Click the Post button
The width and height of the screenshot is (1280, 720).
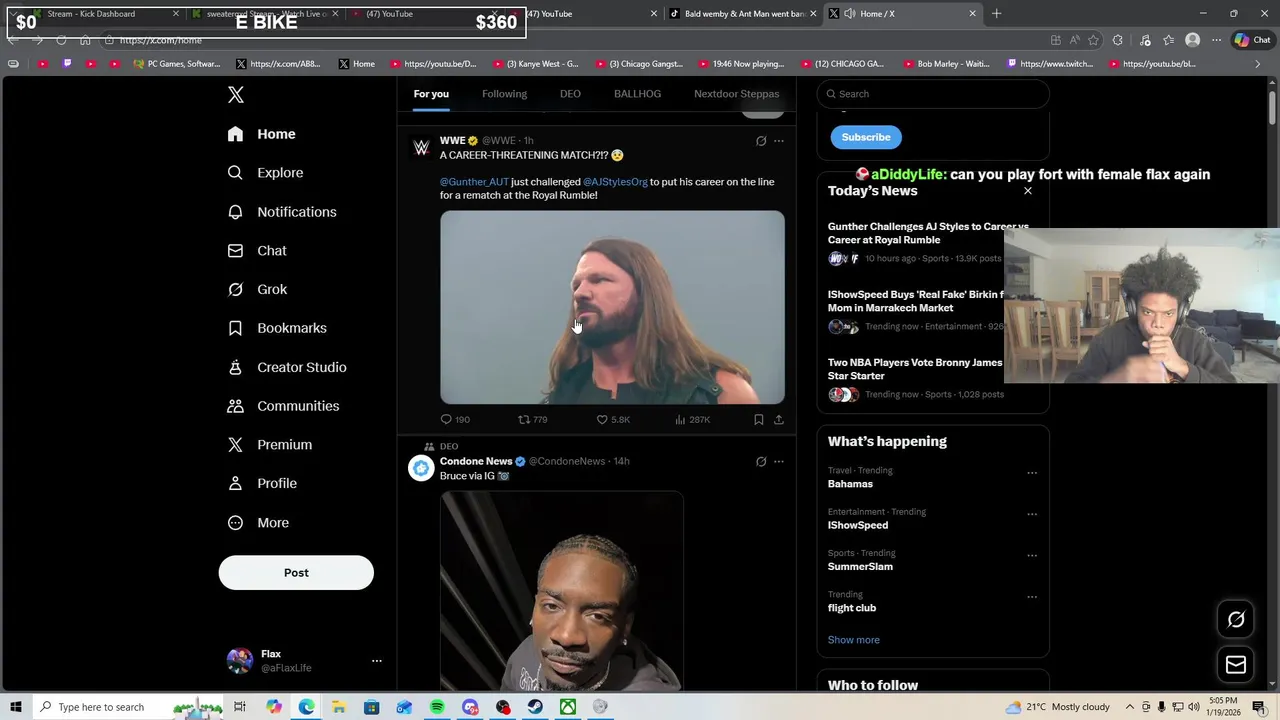point(296,573)
